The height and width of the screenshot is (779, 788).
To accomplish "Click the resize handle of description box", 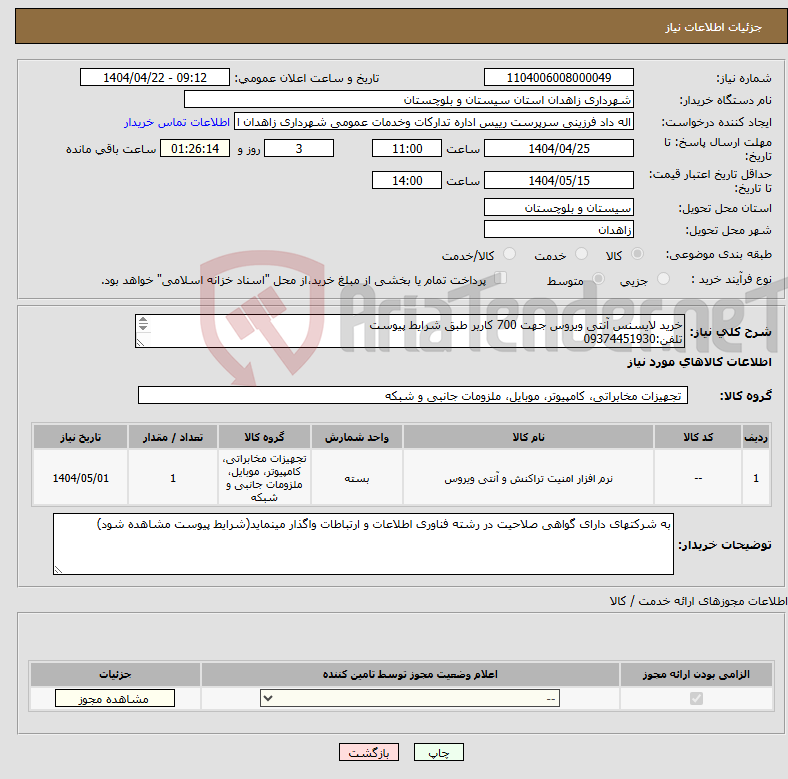I will (140, 343).
